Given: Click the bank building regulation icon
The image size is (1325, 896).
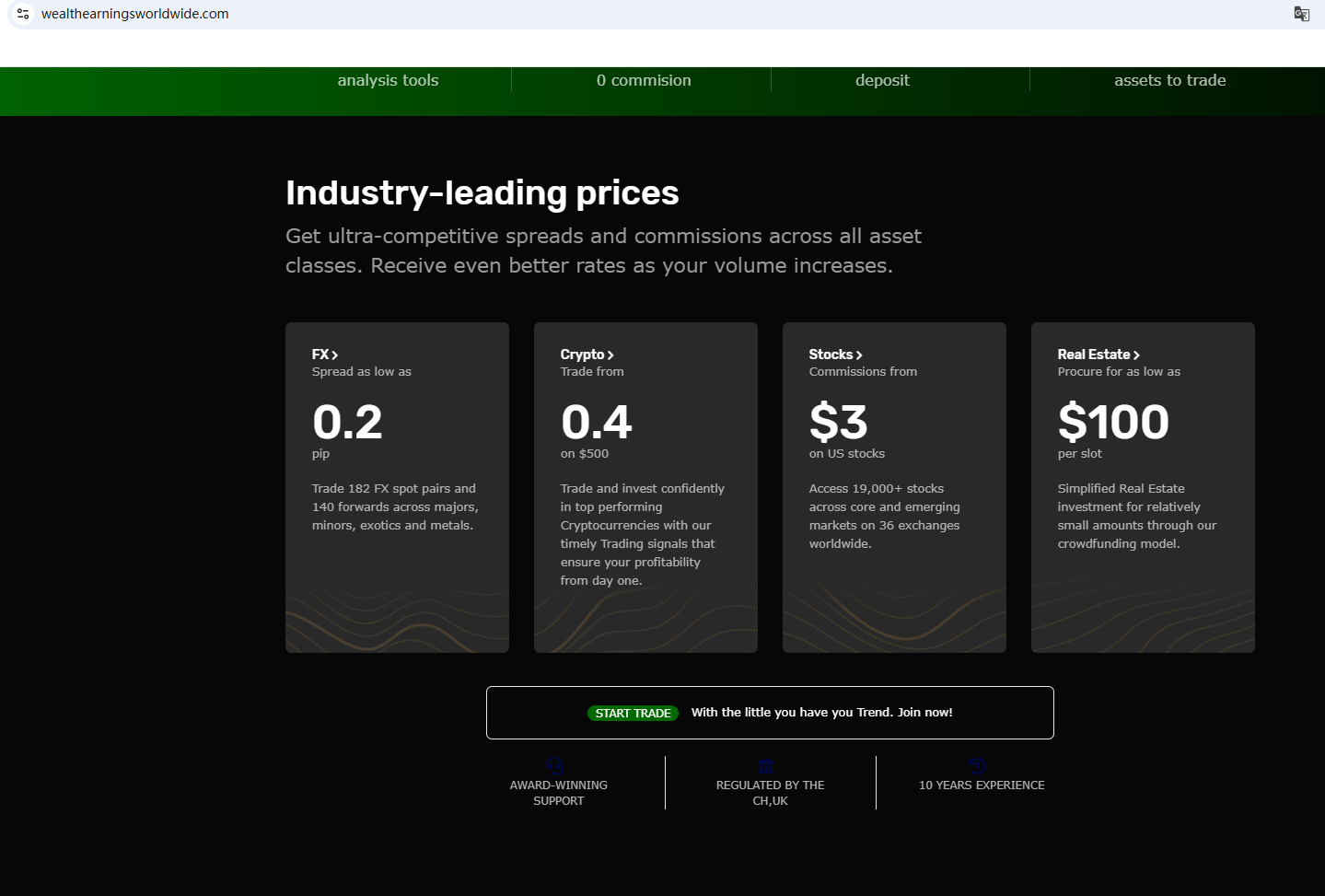Looking at the screenshot, I should (765, 766).
